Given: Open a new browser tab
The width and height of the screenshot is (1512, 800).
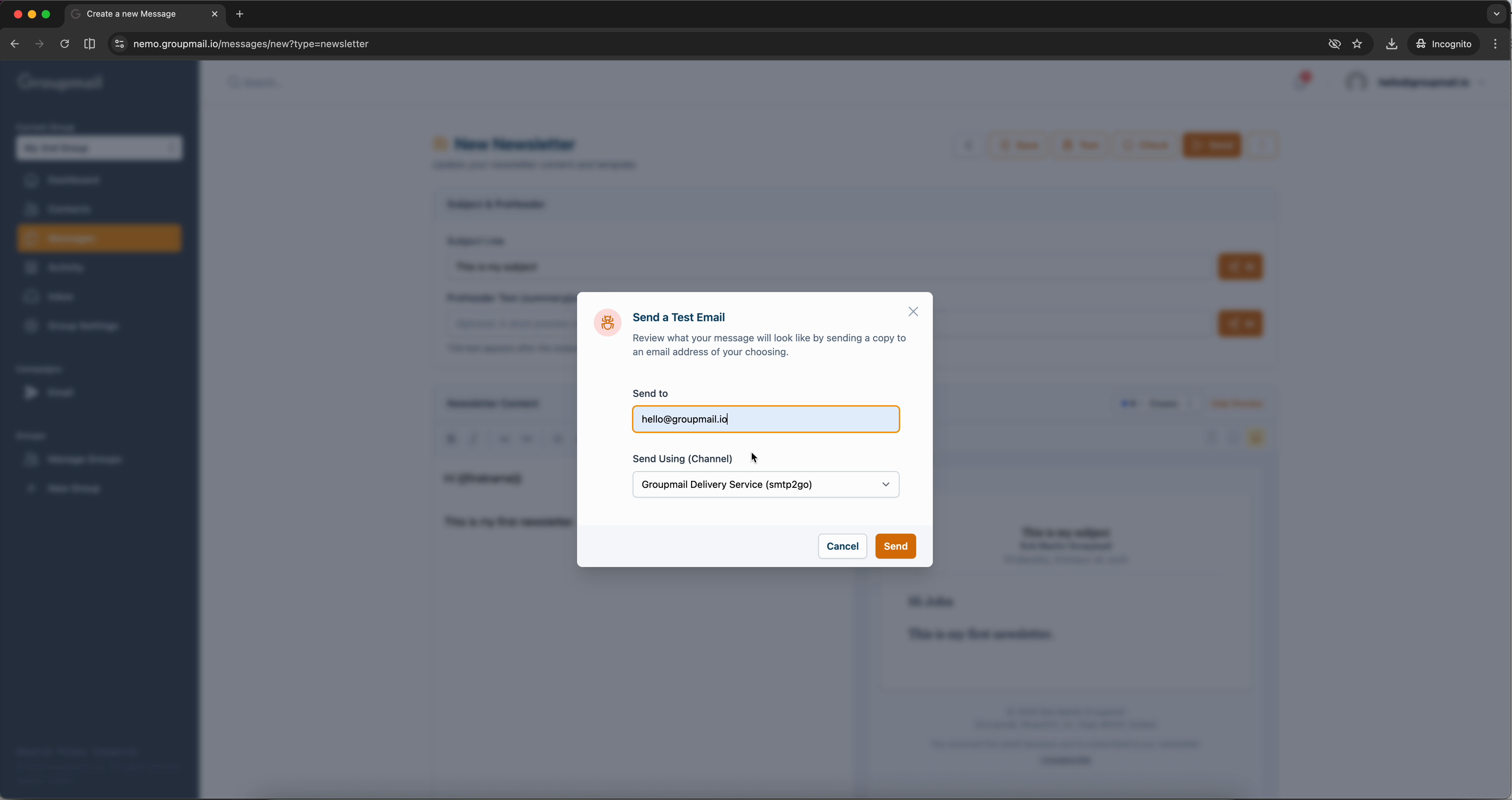Looking at the screenshot, I should 240,14.
